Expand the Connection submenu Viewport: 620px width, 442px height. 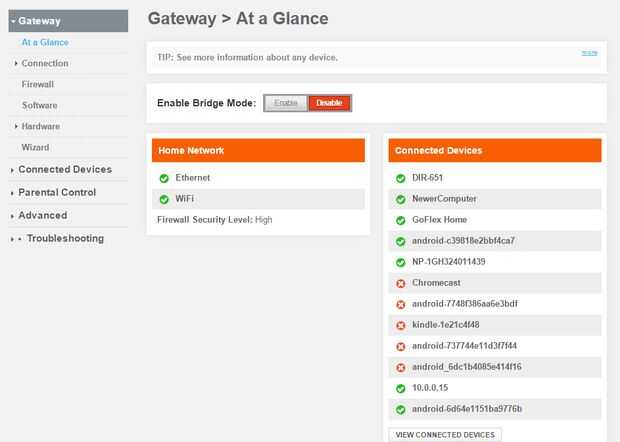click(44, 64)
